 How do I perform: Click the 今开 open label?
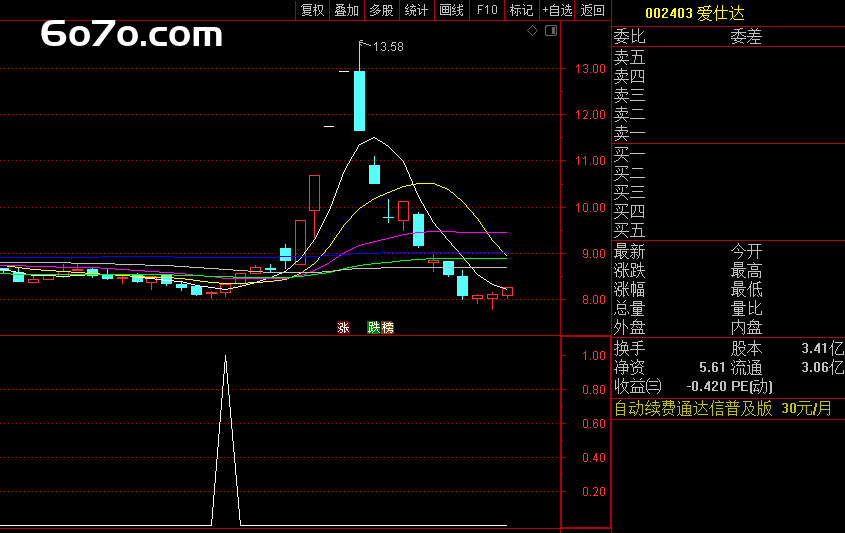tap(746, 252)
